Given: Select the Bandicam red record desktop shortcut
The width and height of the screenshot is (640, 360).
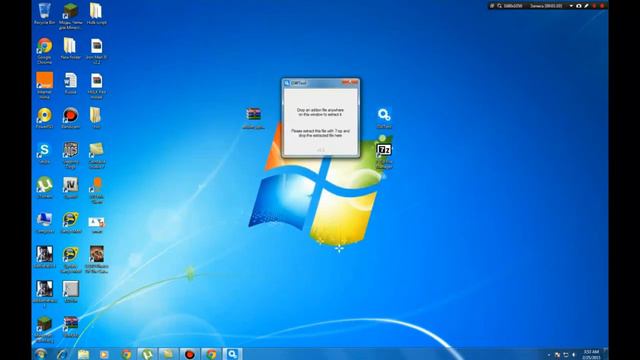Looking at the screenshot, I should point(71,118).
